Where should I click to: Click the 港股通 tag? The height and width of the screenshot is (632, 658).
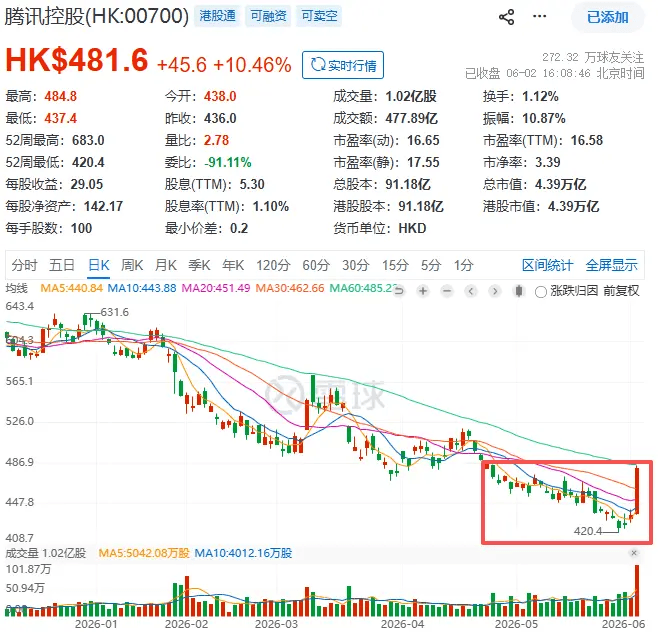(217, 16)
